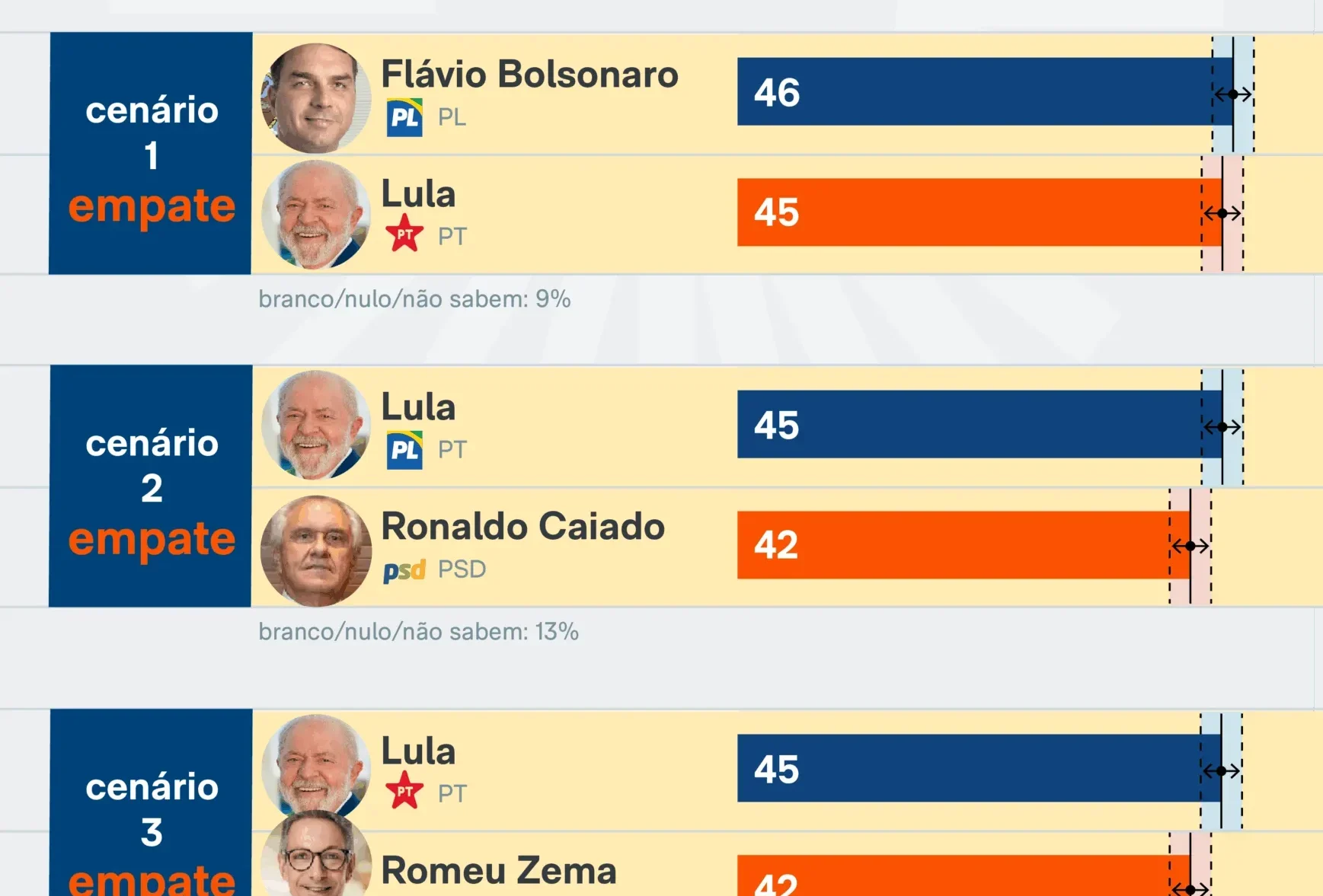Viewport: 1323px width, 896px height.
Task: Click the PT star logo in cenário 3
Action: pos(404,791)
